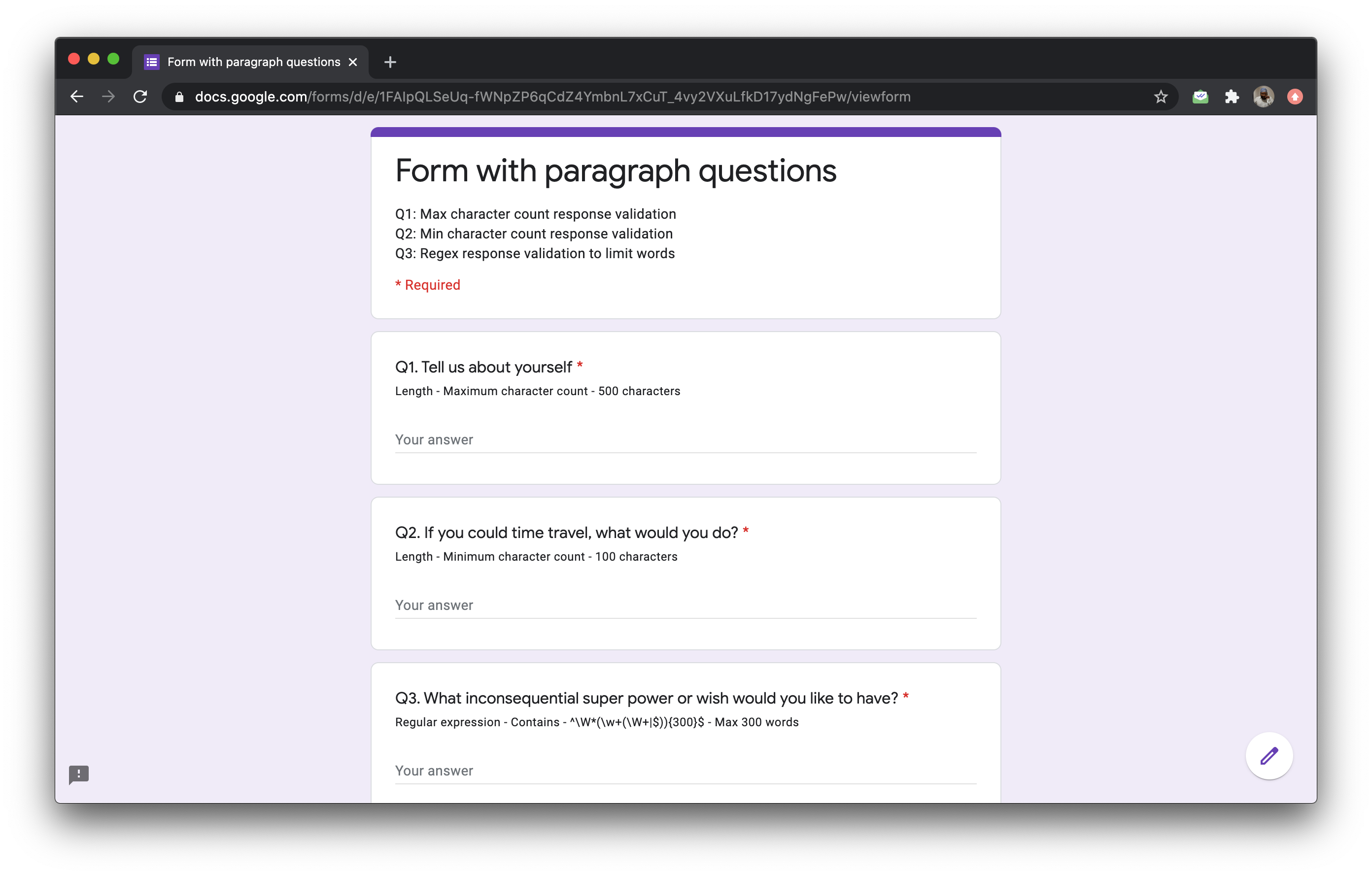Click the docs.google.com address bar

(x=552, y=97)
